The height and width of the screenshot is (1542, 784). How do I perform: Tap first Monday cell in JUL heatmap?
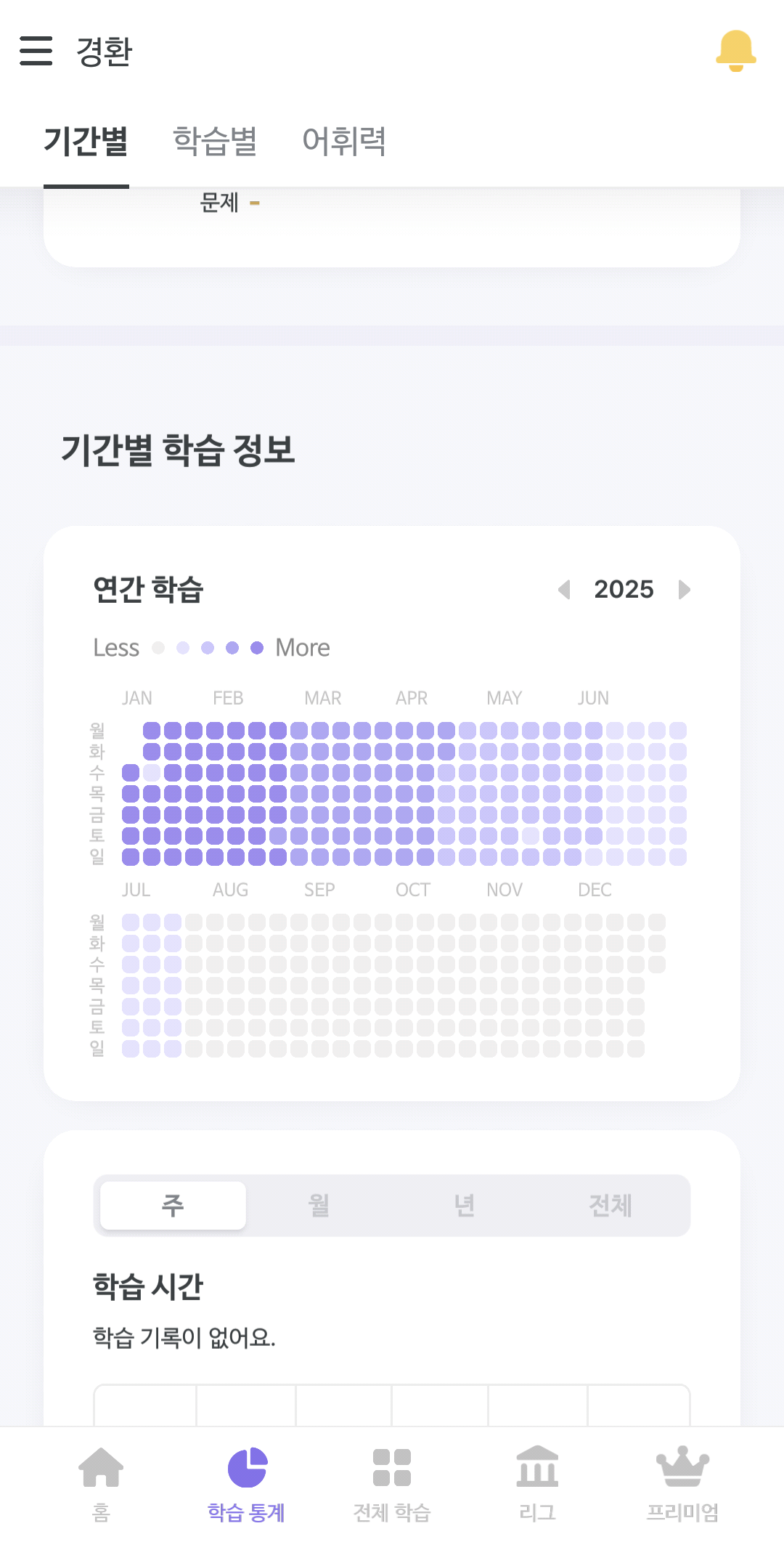point(131,922)
